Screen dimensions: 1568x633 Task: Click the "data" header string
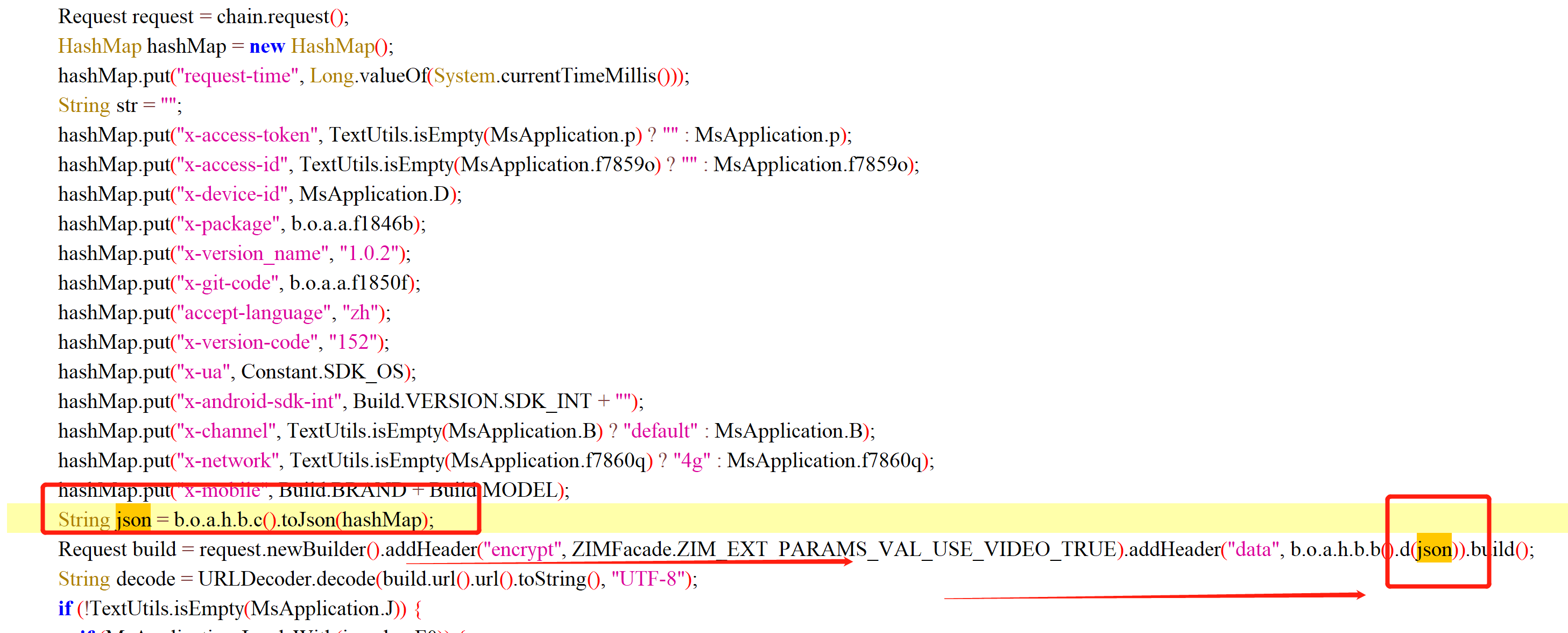point(1253,550)
